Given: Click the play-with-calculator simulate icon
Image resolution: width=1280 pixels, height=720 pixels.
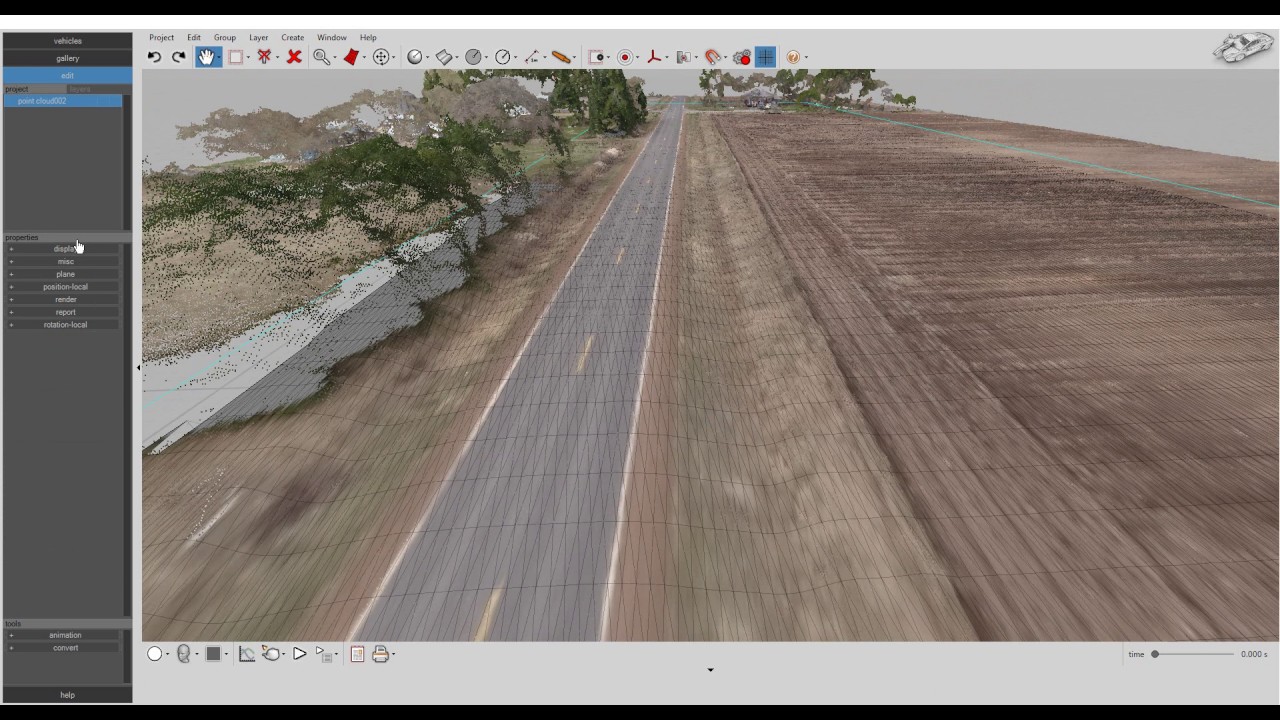Looking at the screenshot, I should 324,654.
